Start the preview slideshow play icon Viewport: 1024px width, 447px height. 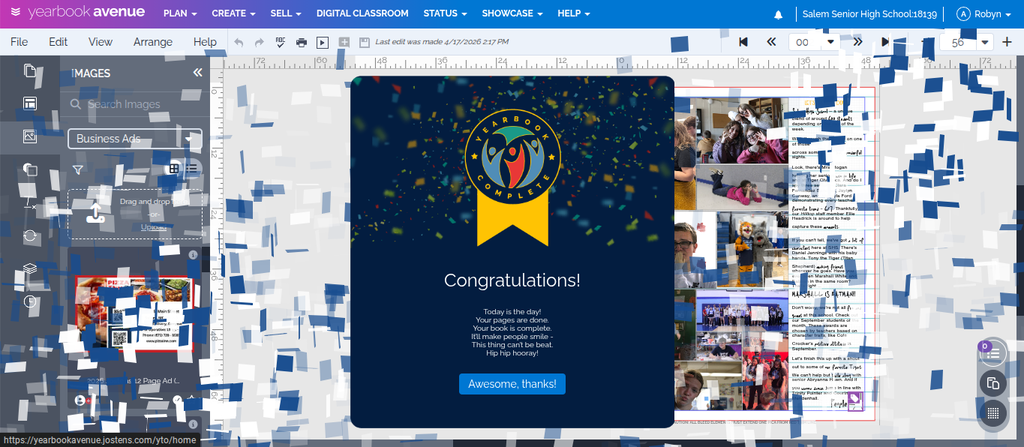pyautogui.click(x=322, y=42)
